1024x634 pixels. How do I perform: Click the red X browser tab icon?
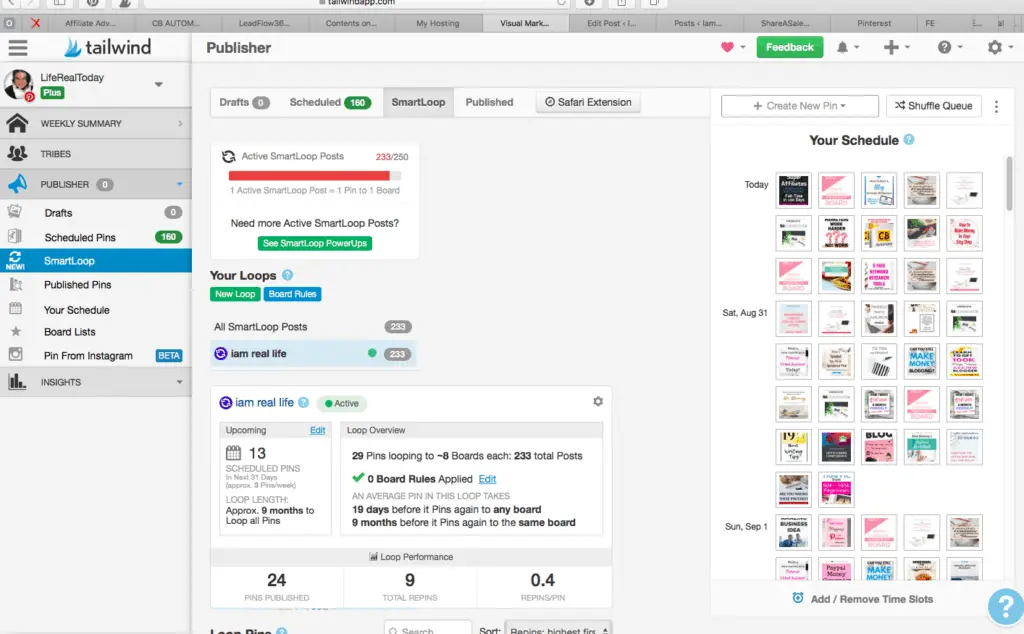(35, 23)
